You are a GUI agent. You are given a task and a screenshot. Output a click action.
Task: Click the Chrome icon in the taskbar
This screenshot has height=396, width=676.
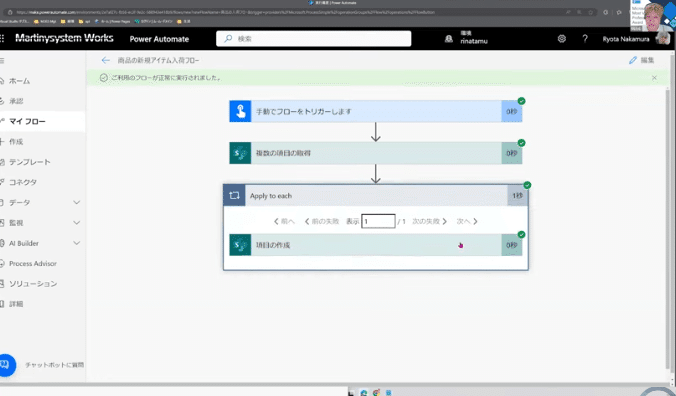[376, 393]
